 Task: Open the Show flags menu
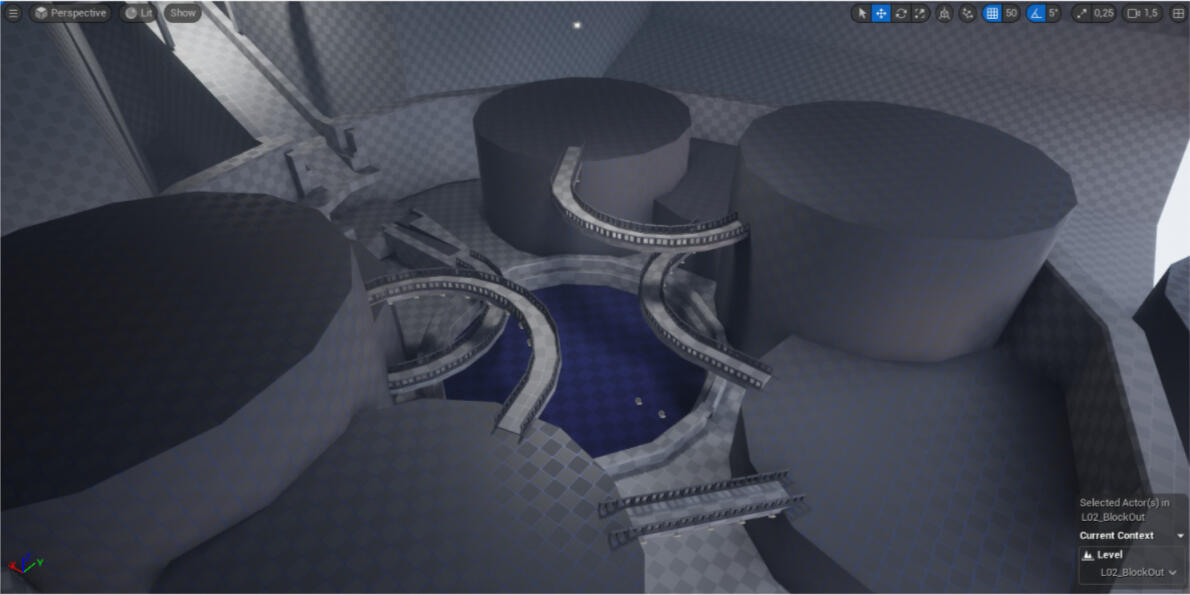(182, 13)
